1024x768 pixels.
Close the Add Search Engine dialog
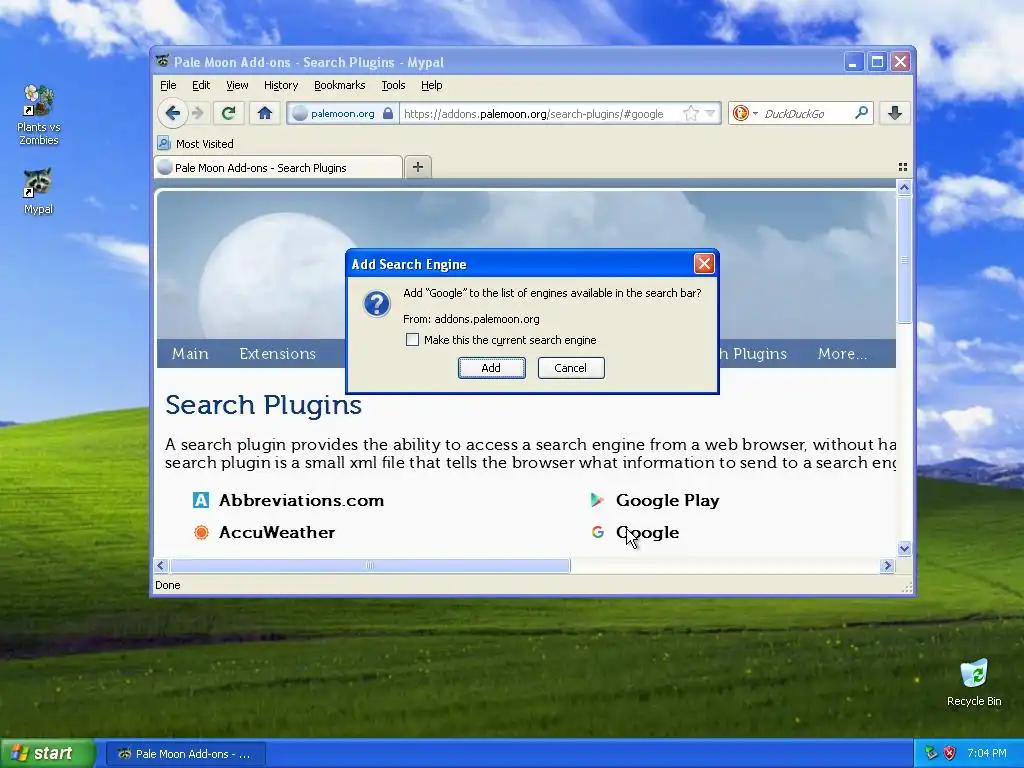tap(703, 264)
